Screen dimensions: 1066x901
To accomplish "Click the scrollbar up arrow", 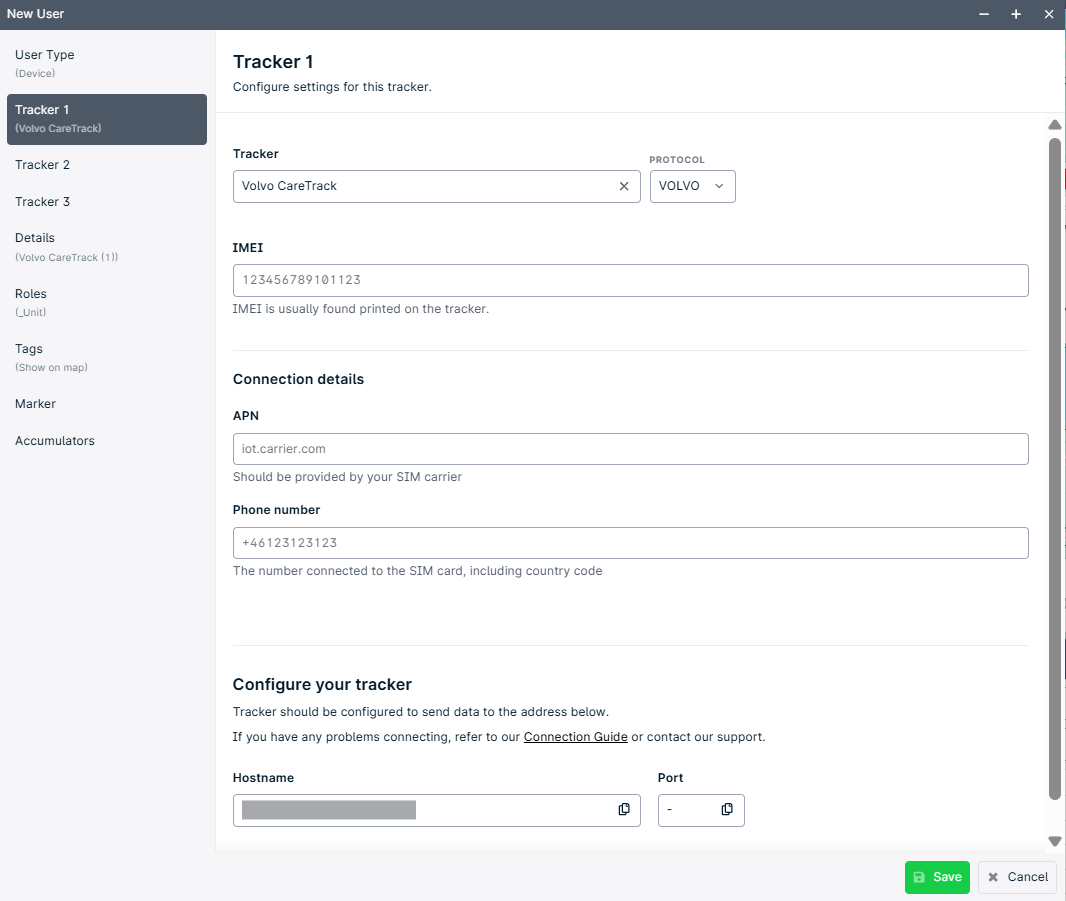I will coord(1054,124).
